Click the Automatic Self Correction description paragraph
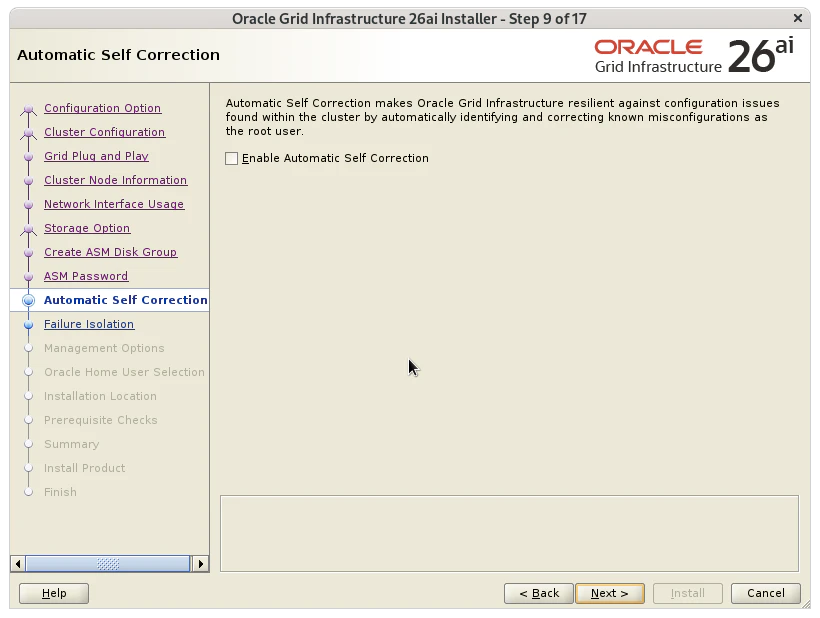The height and width of the screenshot is (618, 820). click(x=503, y=117)
